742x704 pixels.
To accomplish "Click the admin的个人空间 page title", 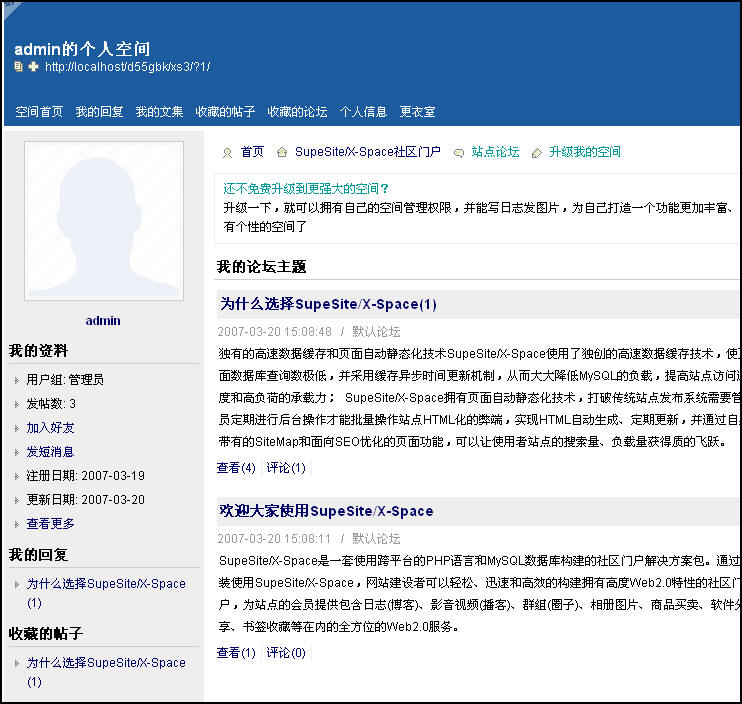I will click(x=82, y=49).
